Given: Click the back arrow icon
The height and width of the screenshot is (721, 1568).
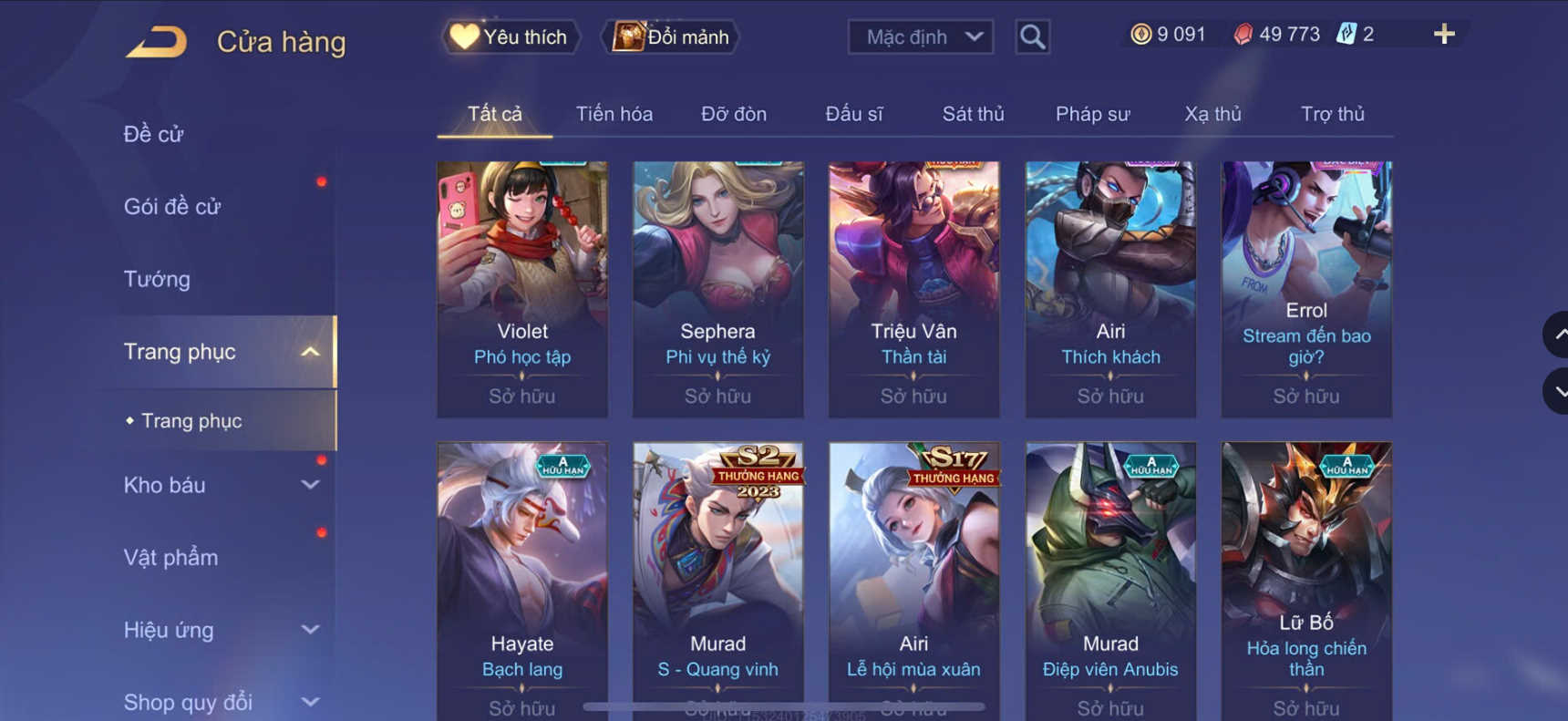Looking at the screenshot, I should (x=156, y=42).
